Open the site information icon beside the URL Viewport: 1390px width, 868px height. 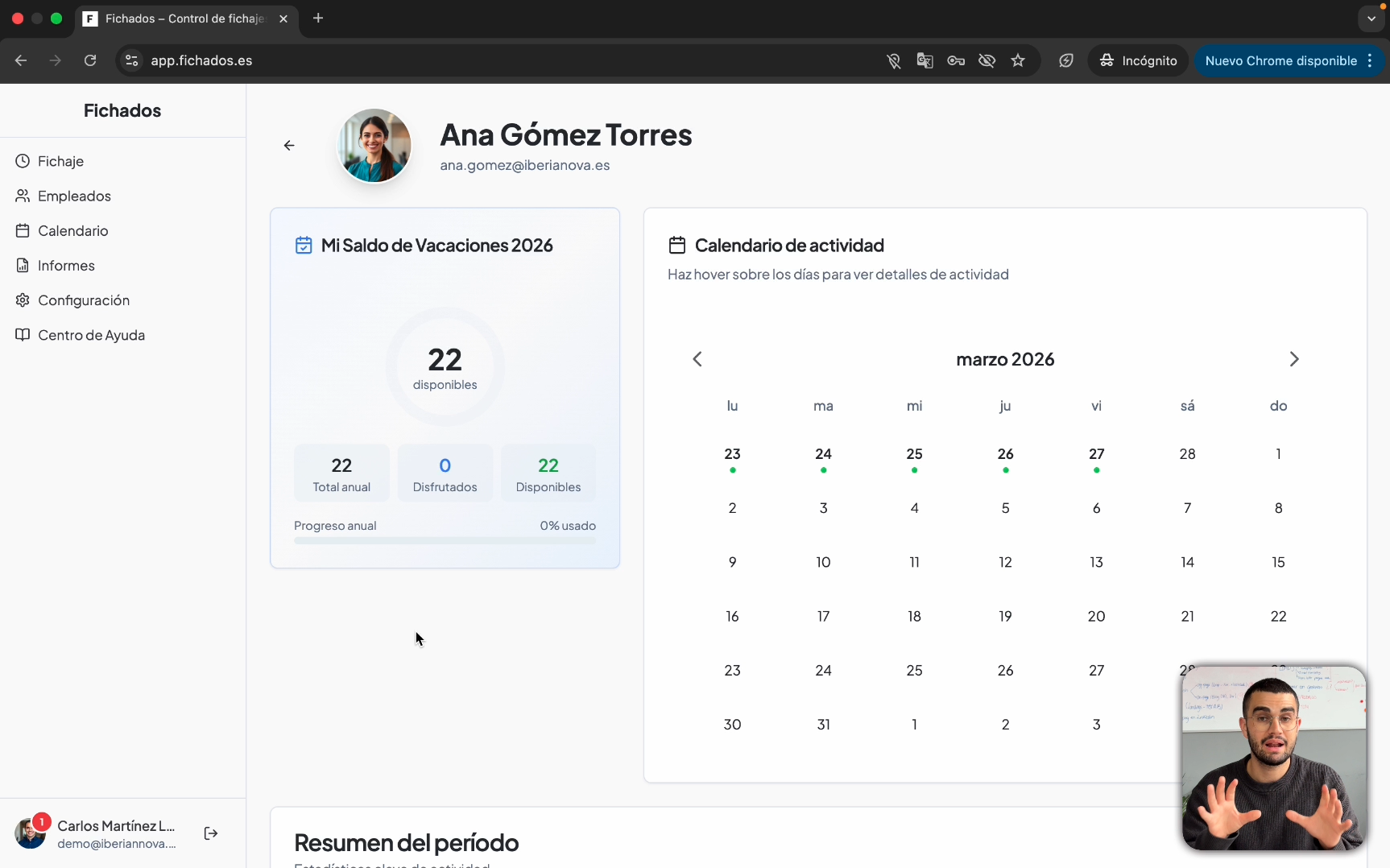click(132, 60)
